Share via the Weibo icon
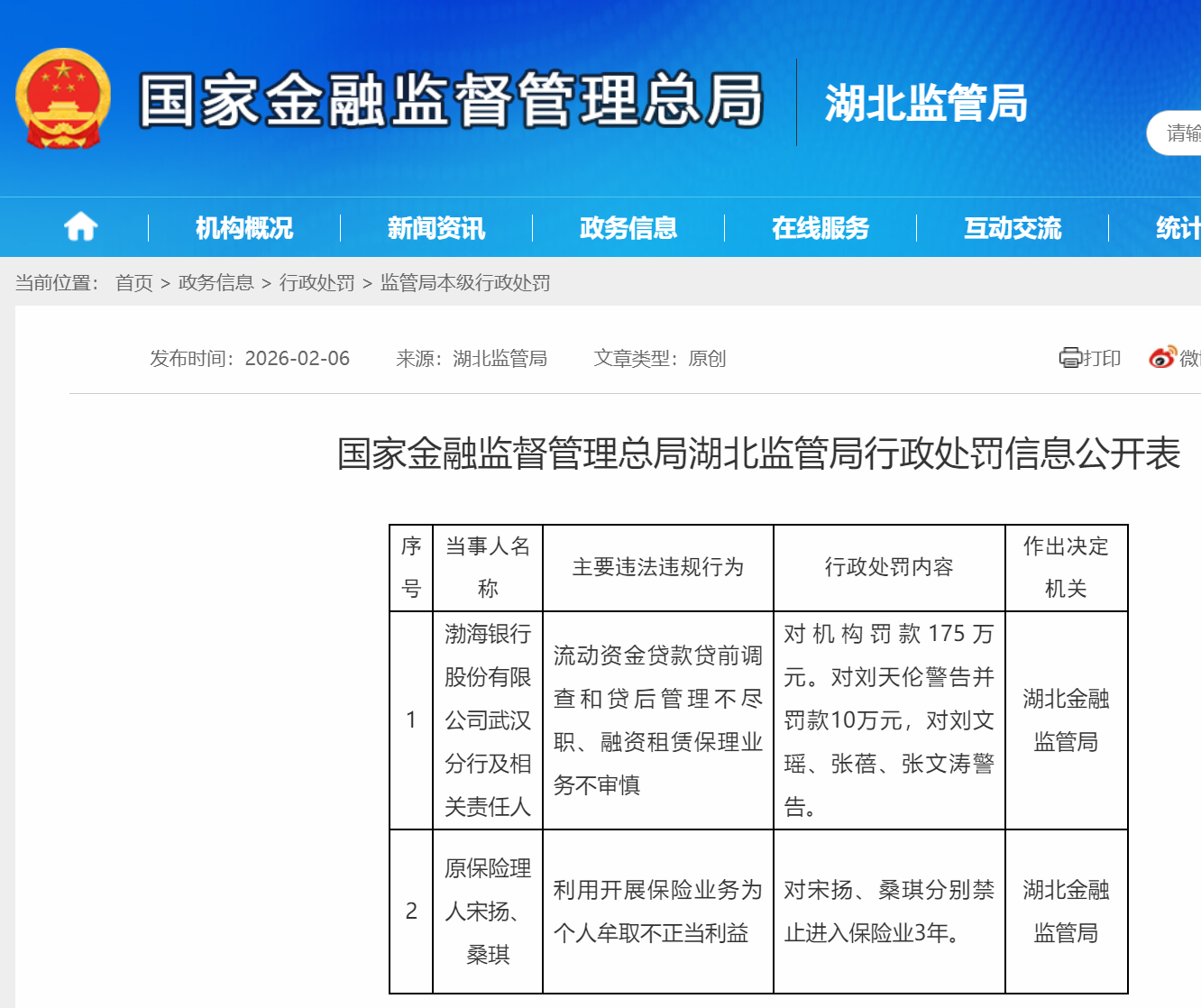Screen dimensions: 1201x1008 pos(1162,358)
